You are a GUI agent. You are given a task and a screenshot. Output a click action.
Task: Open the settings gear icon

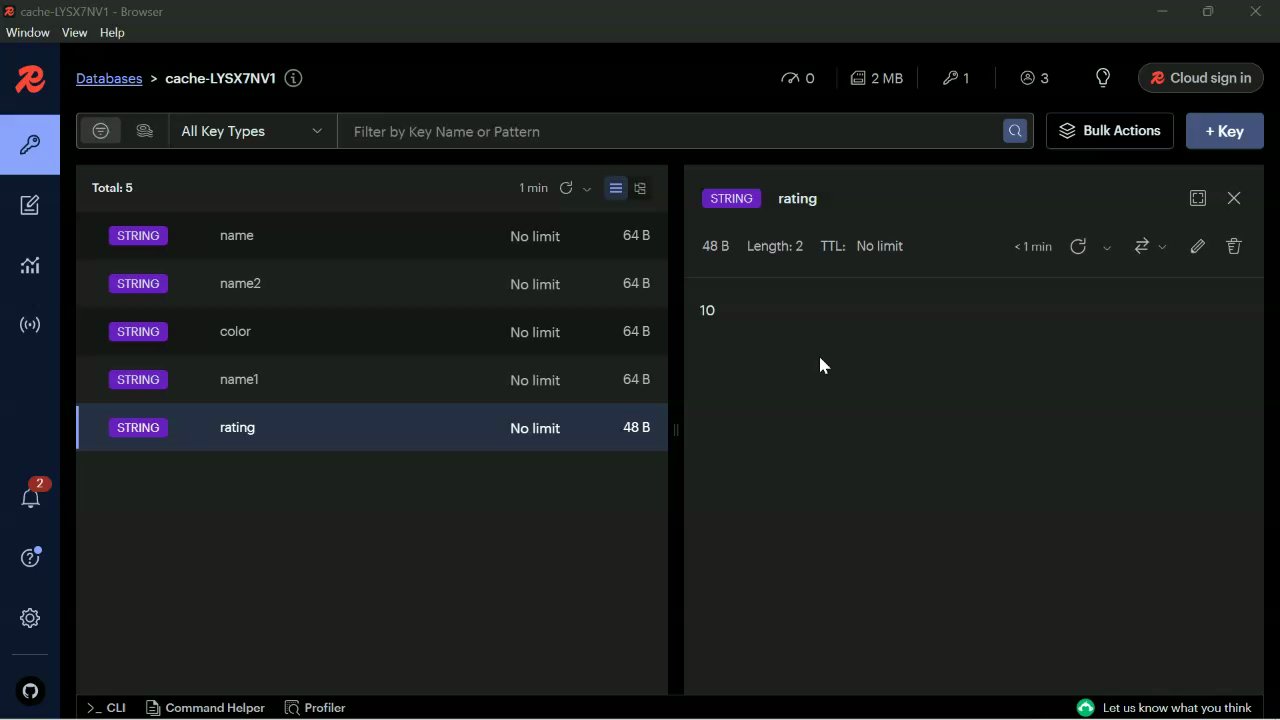30,618
